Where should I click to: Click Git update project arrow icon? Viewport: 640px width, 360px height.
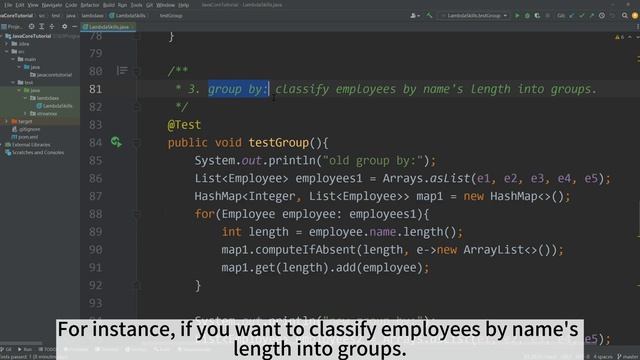(571, 16)
